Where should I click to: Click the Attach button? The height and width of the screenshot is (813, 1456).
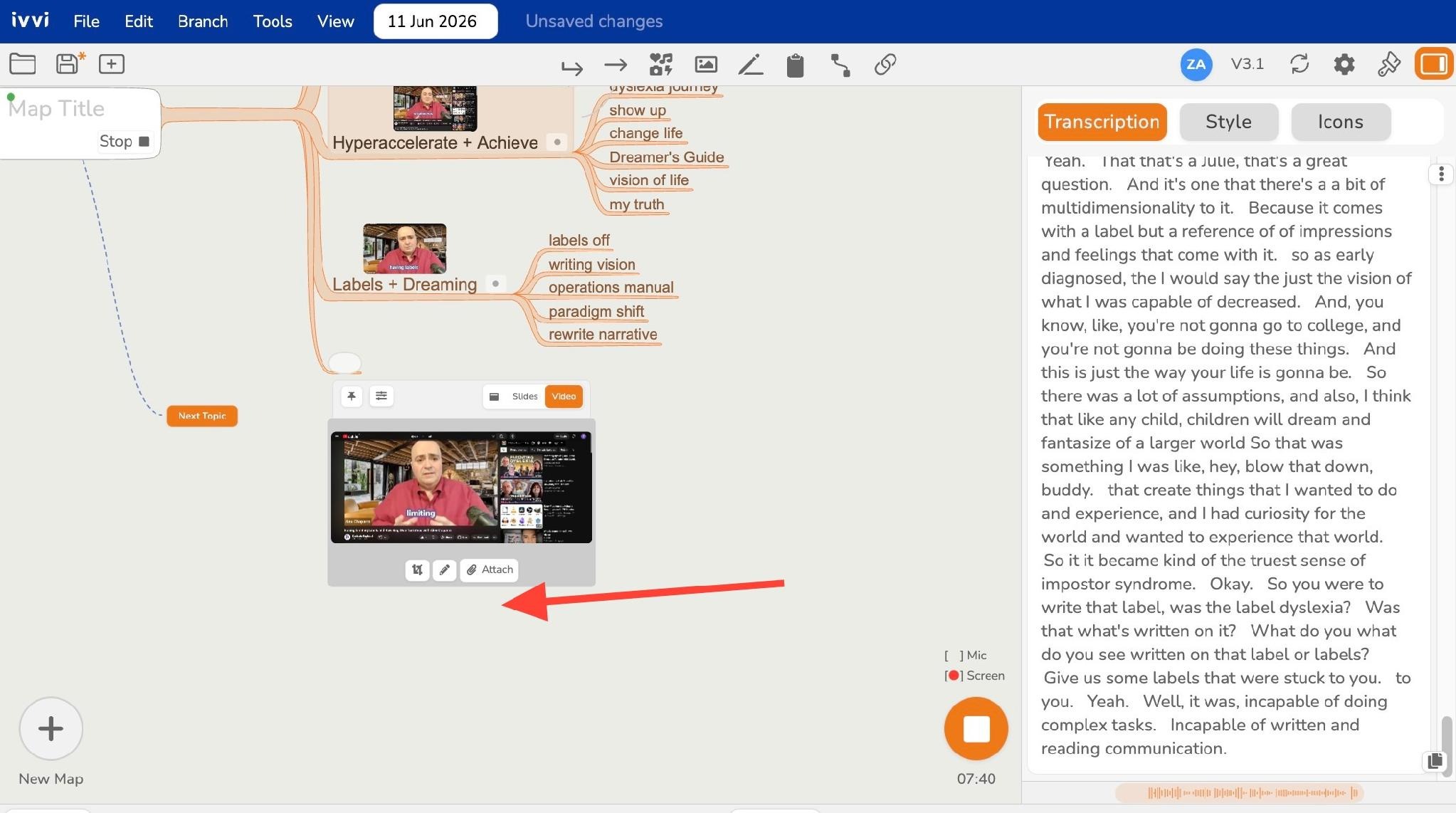pyautogui.click(x=490, y=570)
